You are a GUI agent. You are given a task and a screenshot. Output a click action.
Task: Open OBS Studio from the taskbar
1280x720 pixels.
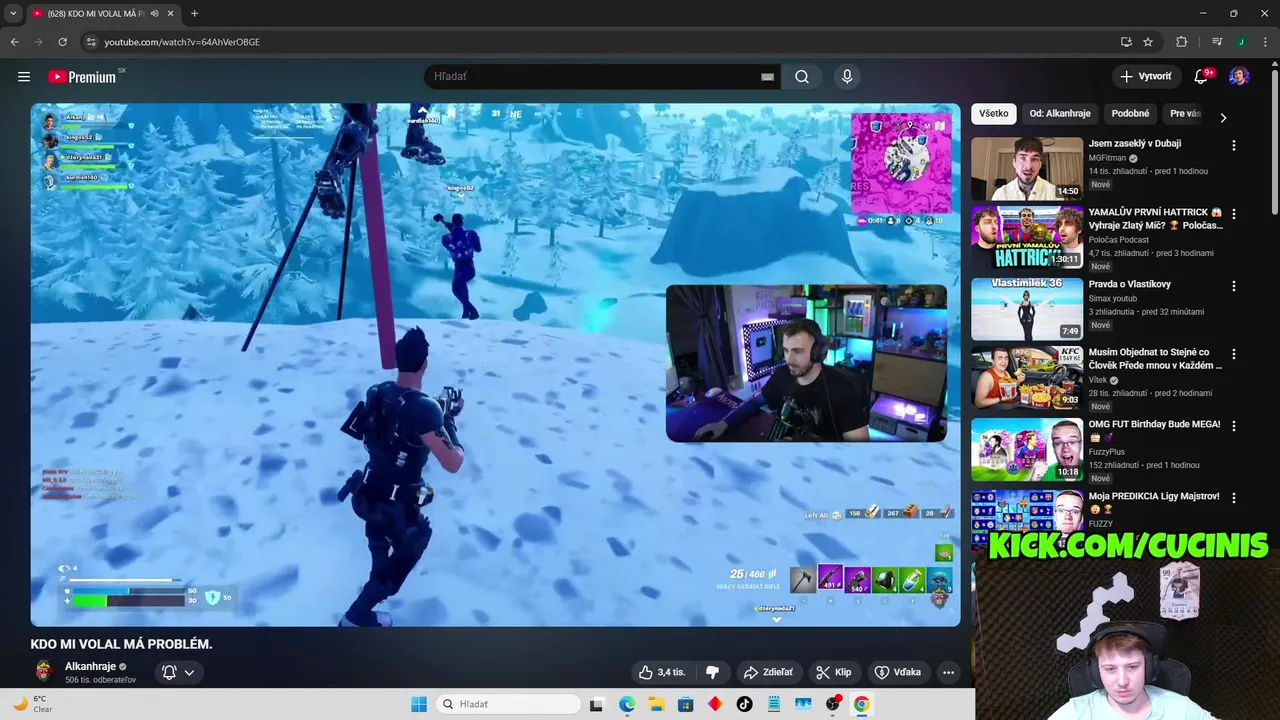click(832, 704)
